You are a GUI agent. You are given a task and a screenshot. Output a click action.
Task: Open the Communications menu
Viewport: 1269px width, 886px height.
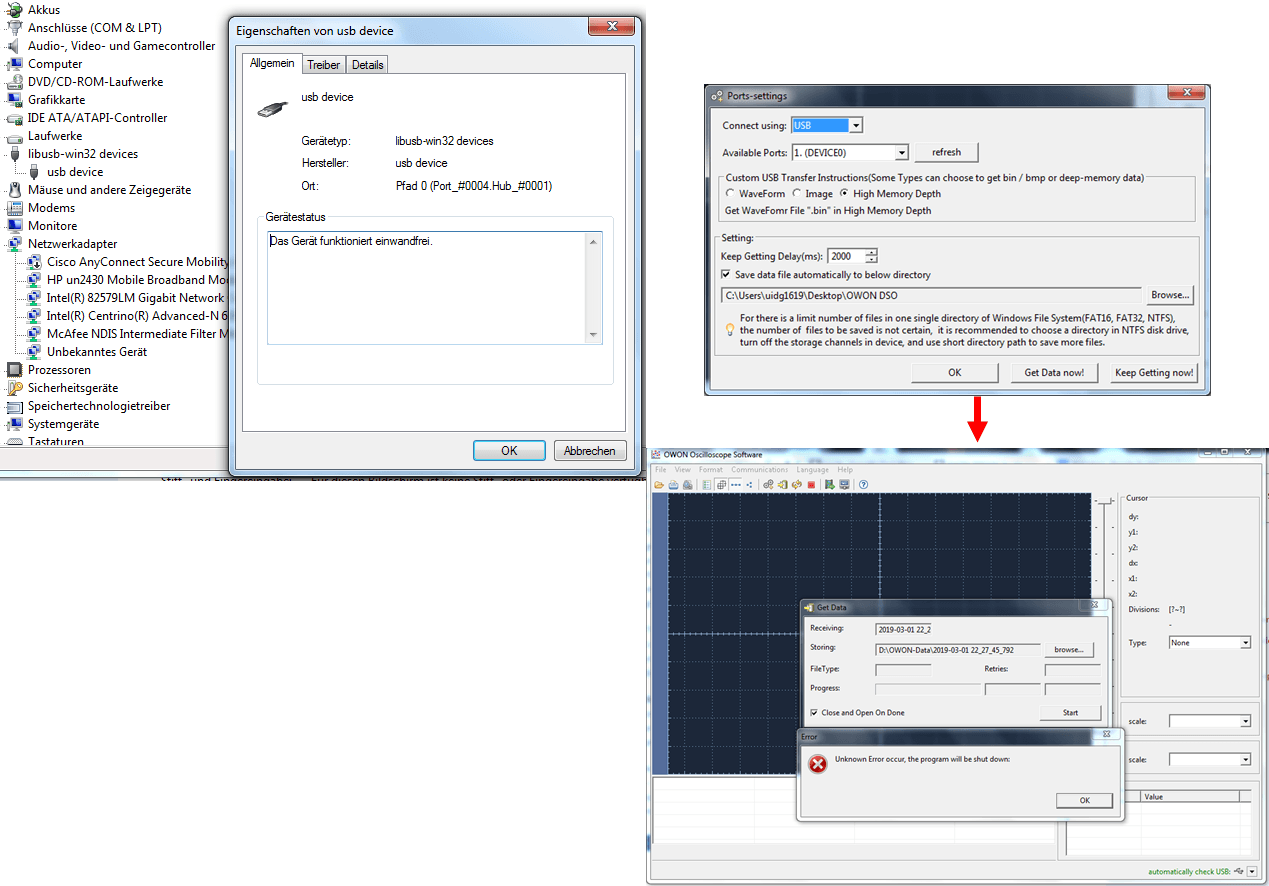759,469
